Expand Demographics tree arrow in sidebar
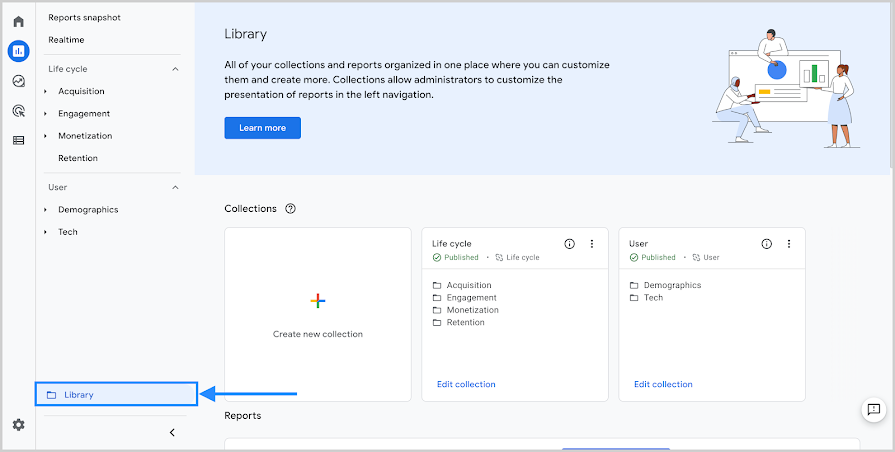895x452 pixels. coord(46,210)
